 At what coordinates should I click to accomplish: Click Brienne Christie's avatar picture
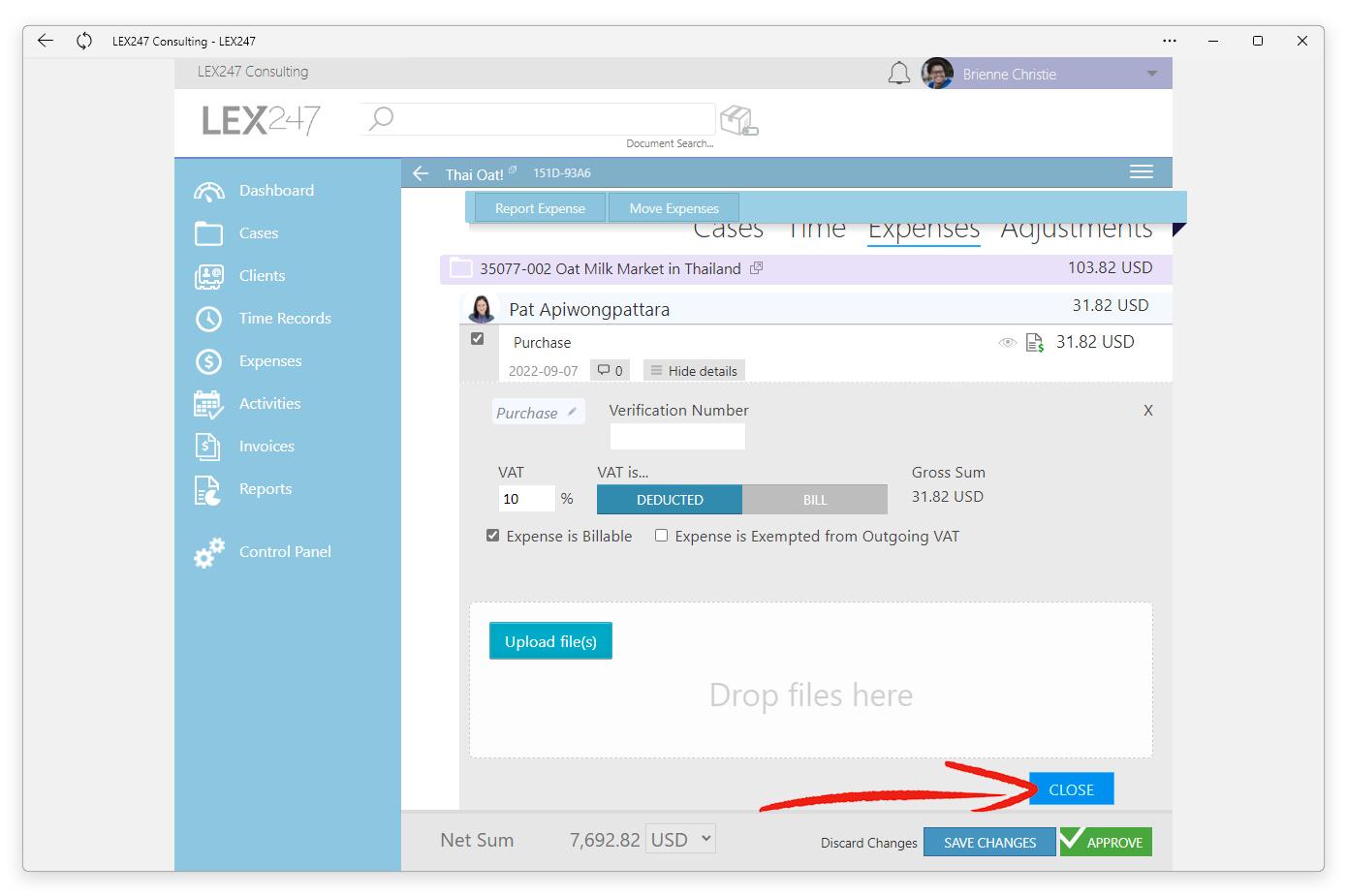point(937,74)
